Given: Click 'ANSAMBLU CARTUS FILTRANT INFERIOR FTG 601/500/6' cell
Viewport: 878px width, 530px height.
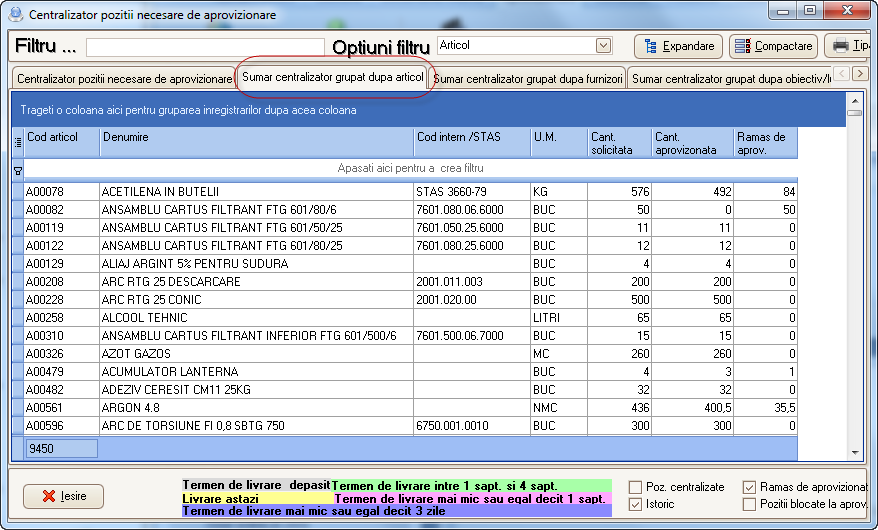Looking at the screenshot, I should click(x=256, y=336).
